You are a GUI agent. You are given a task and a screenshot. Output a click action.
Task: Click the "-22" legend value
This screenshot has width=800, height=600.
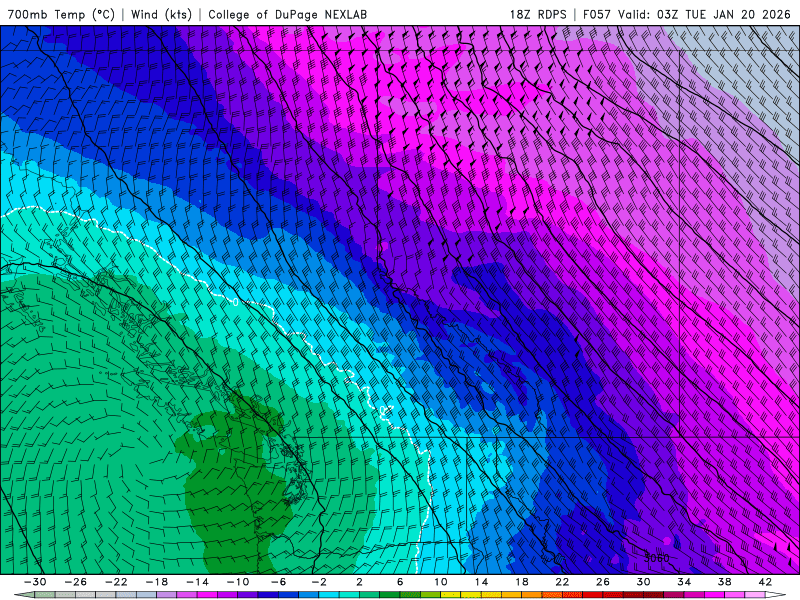point(116,582)
